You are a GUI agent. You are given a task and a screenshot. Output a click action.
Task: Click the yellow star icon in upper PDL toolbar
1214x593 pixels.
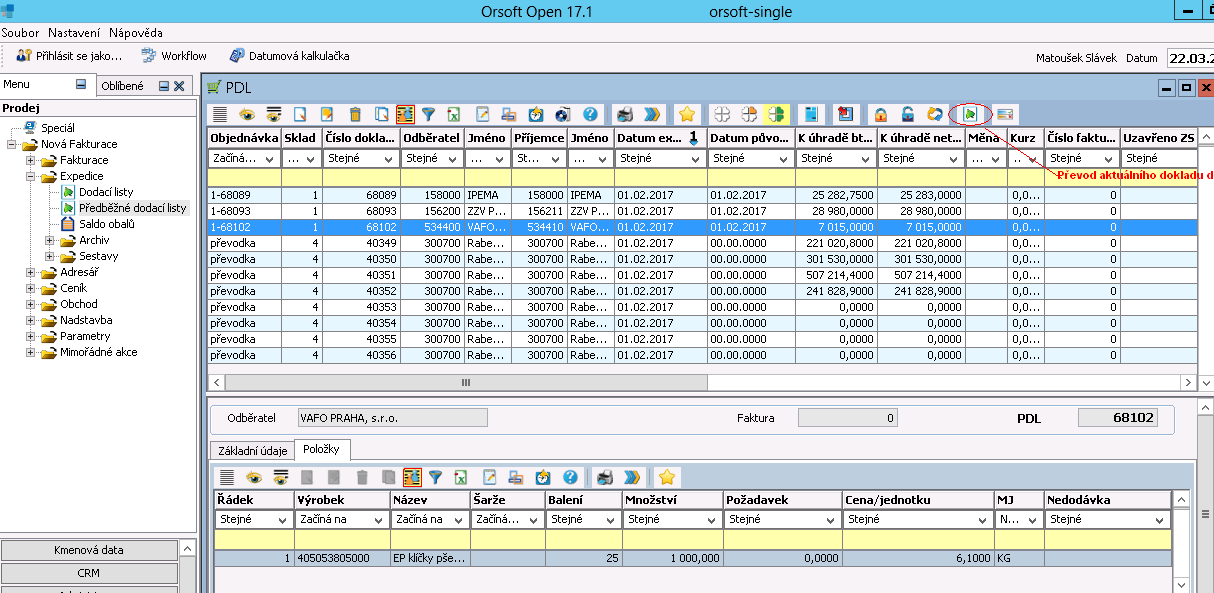[685, 114]
